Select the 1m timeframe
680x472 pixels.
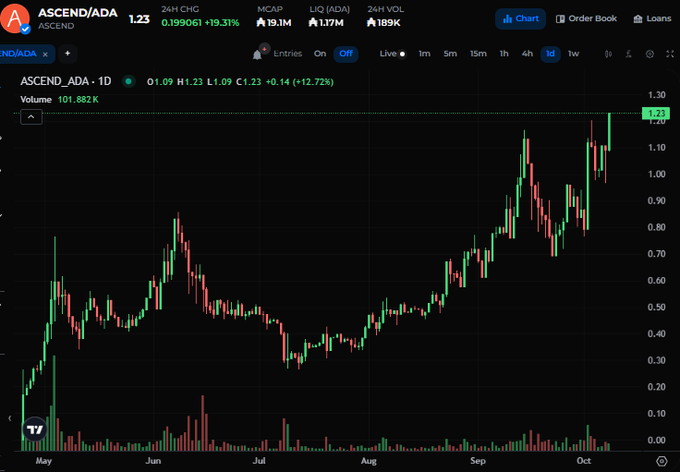coord(425,54)
